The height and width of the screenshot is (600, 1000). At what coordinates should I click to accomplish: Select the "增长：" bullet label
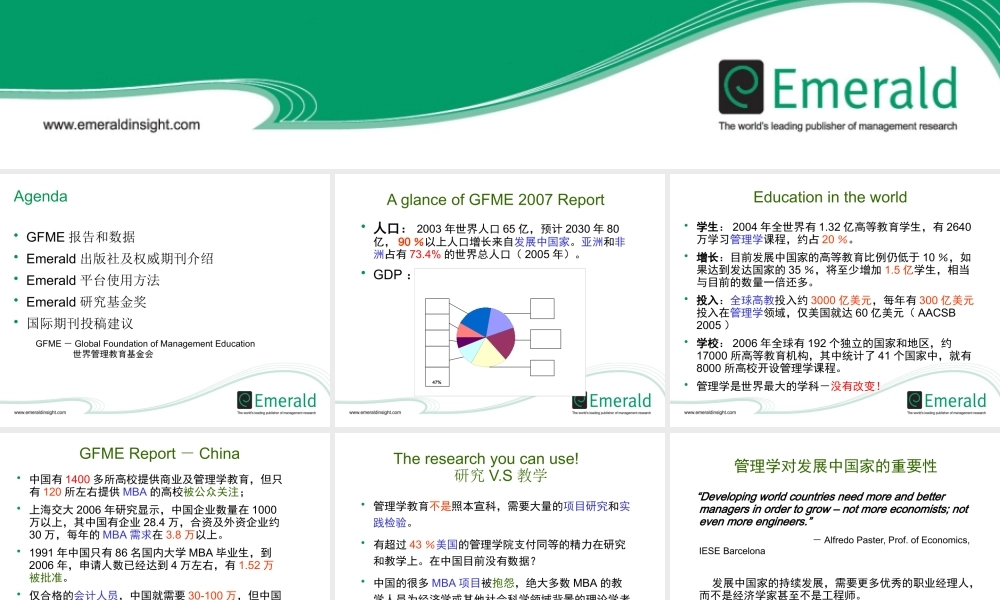tap(710, 258)
